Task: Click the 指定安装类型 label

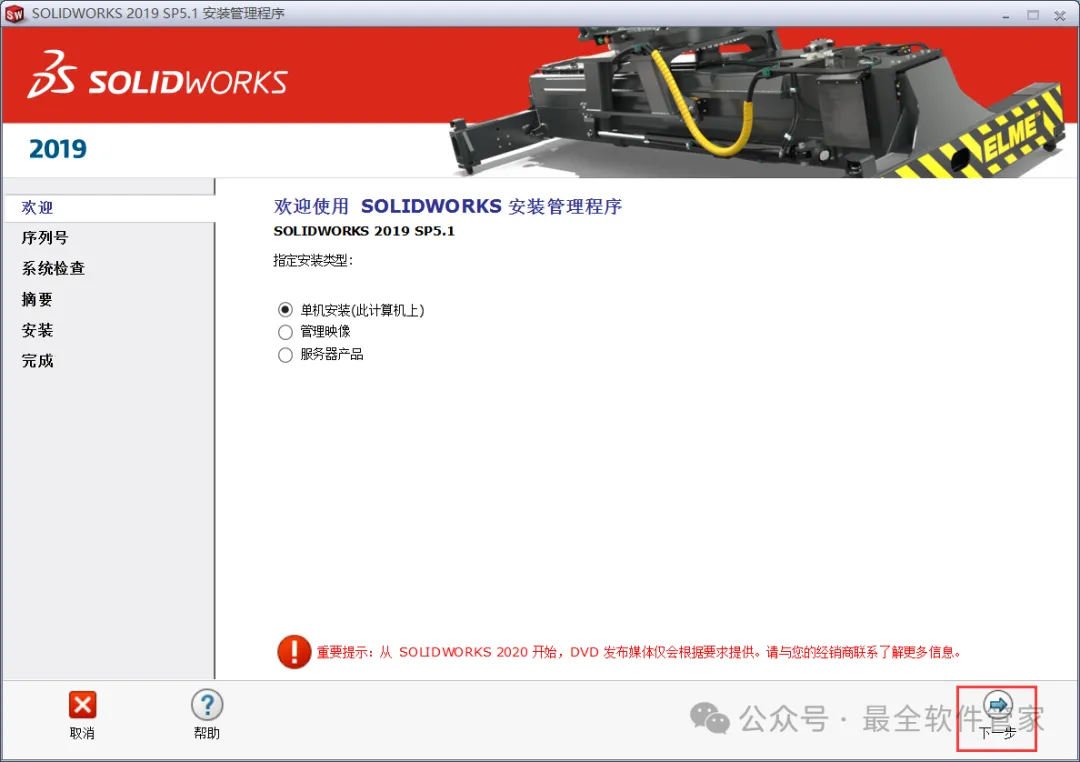Action: point(313,260)
